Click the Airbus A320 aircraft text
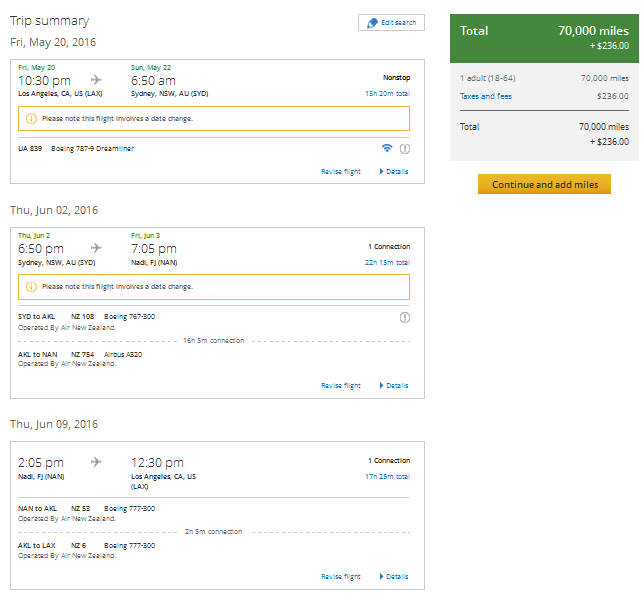 123,354
